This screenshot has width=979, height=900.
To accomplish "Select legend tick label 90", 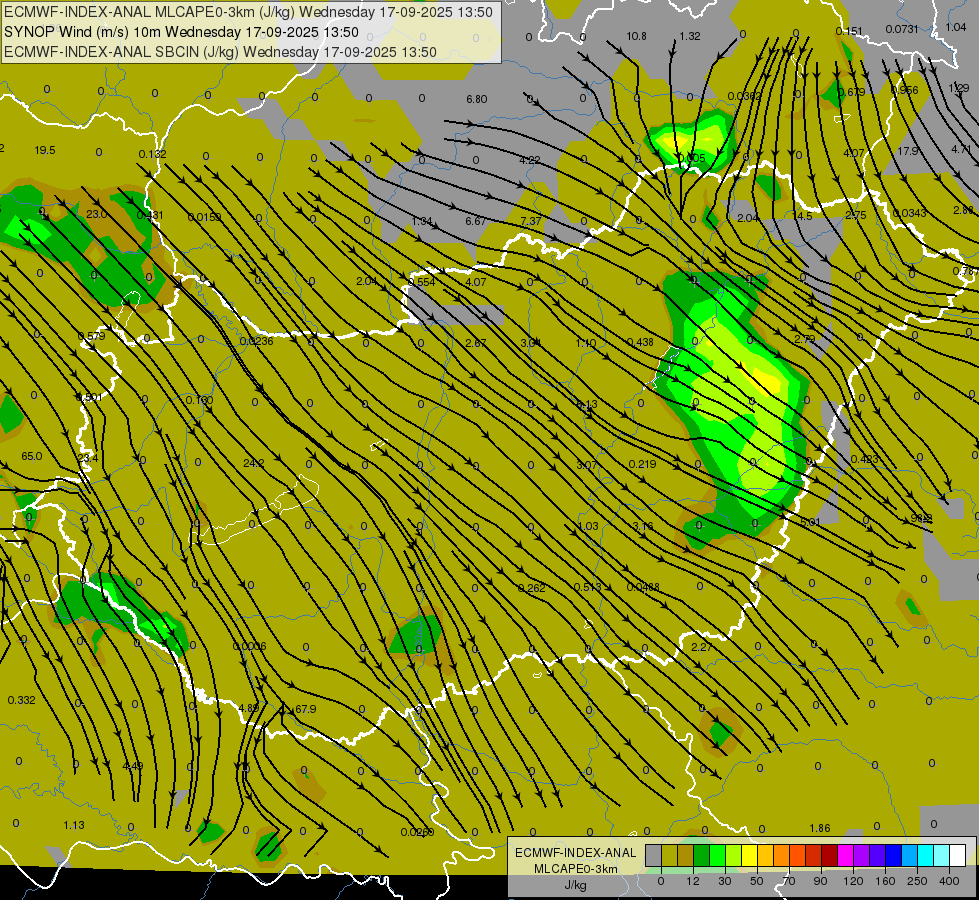I will [x=820, y=881].
